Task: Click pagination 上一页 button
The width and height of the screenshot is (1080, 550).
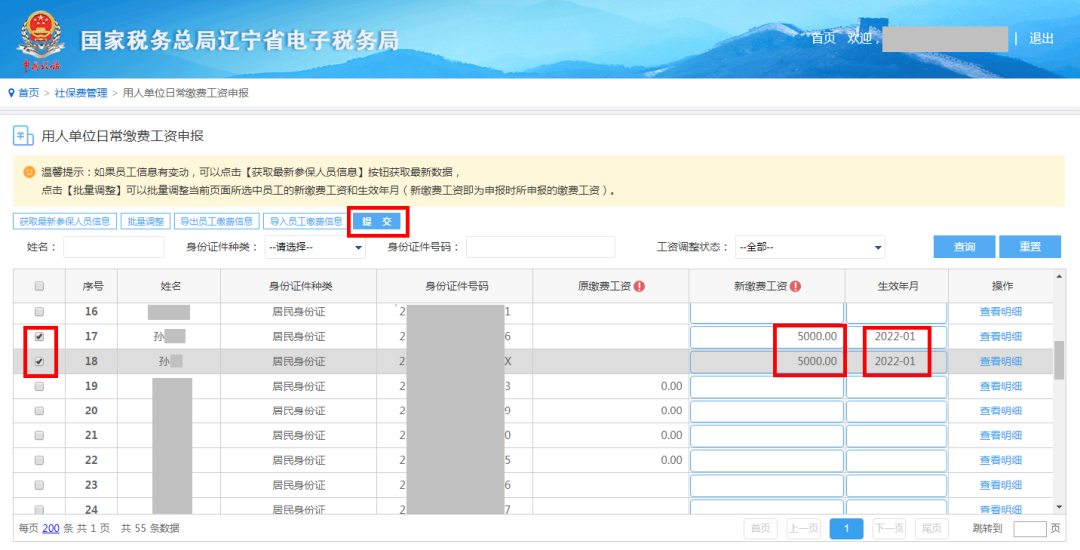Action: (803, 529)
